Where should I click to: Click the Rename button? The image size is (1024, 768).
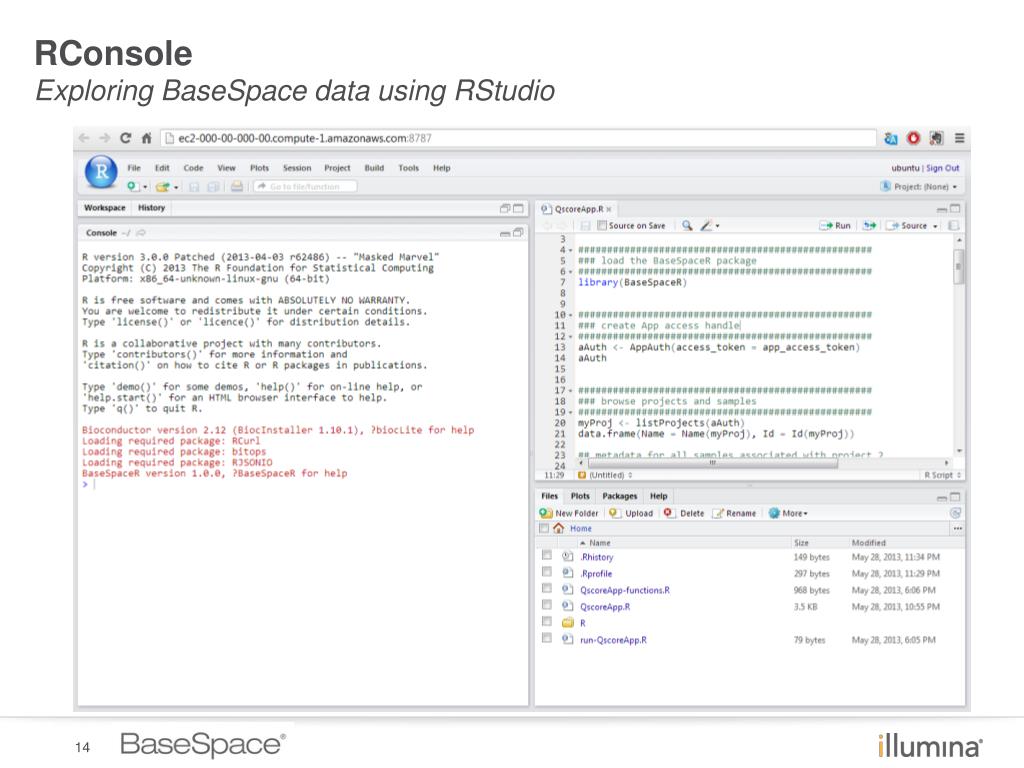(x=735, y=513)
